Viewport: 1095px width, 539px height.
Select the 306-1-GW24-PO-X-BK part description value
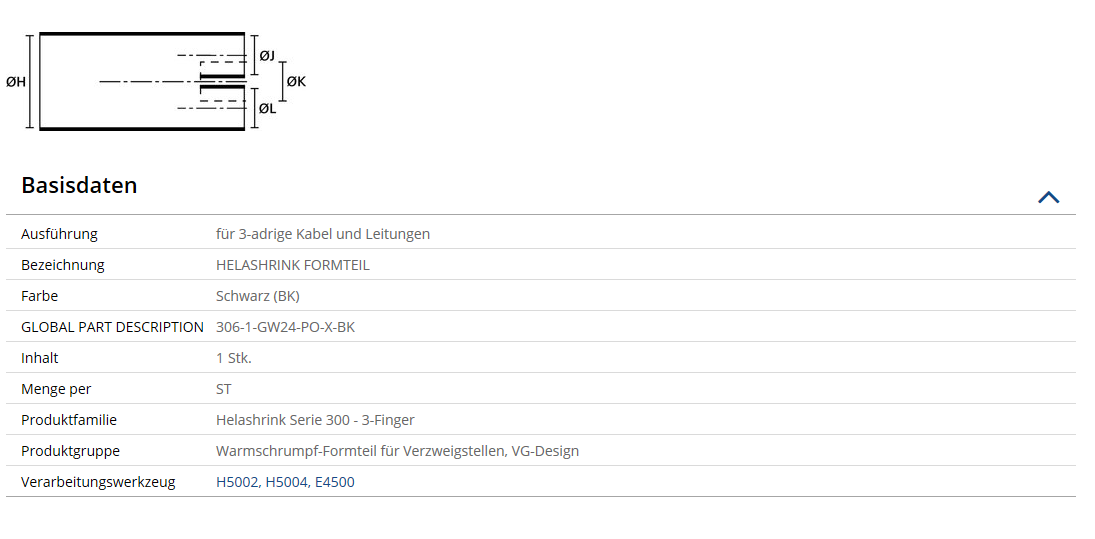click(286, 327)
